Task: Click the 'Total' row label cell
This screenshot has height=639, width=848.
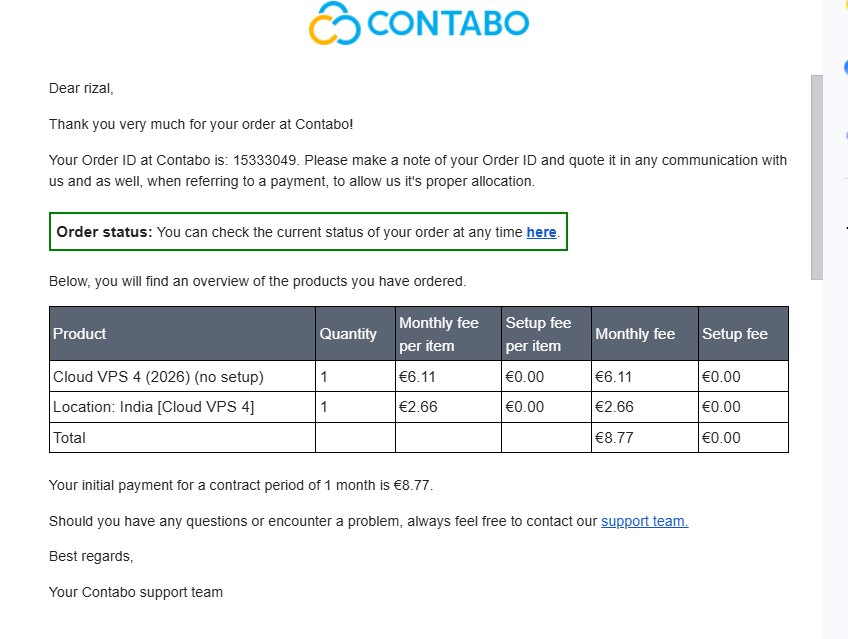Action: pyautogui.click(x=182, y=438)
